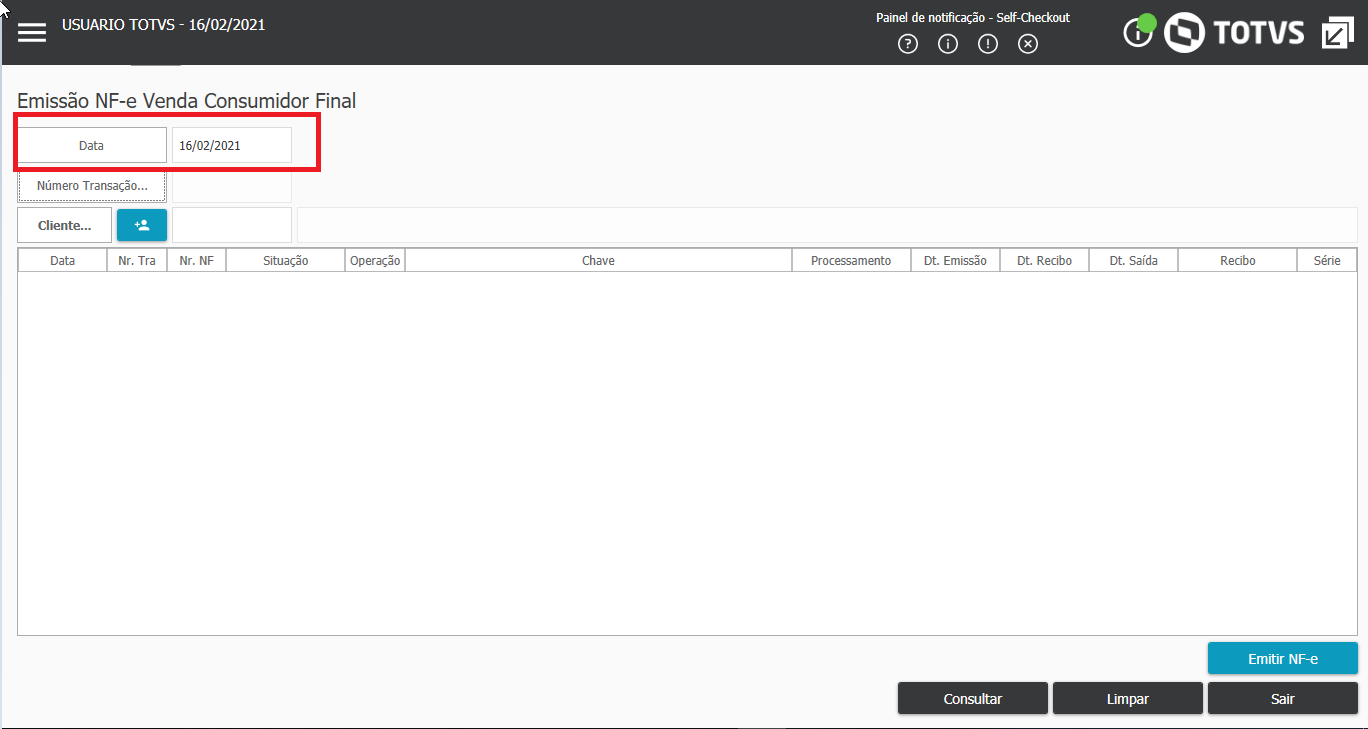Open the hamburger main menu
1368x729 pixels.
click(x=32, y=32)
